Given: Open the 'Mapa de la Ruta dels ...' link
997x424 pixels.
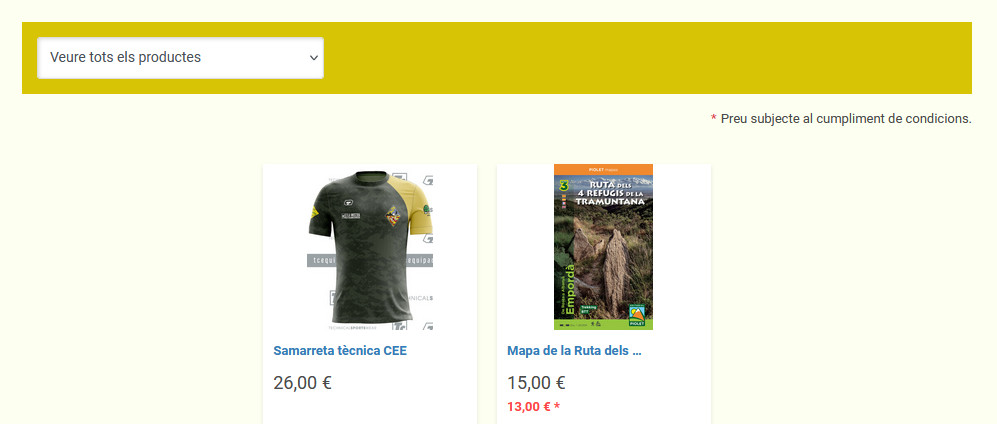Looking at the screenshot, I should pyautogui.click(x=574, y=351).
